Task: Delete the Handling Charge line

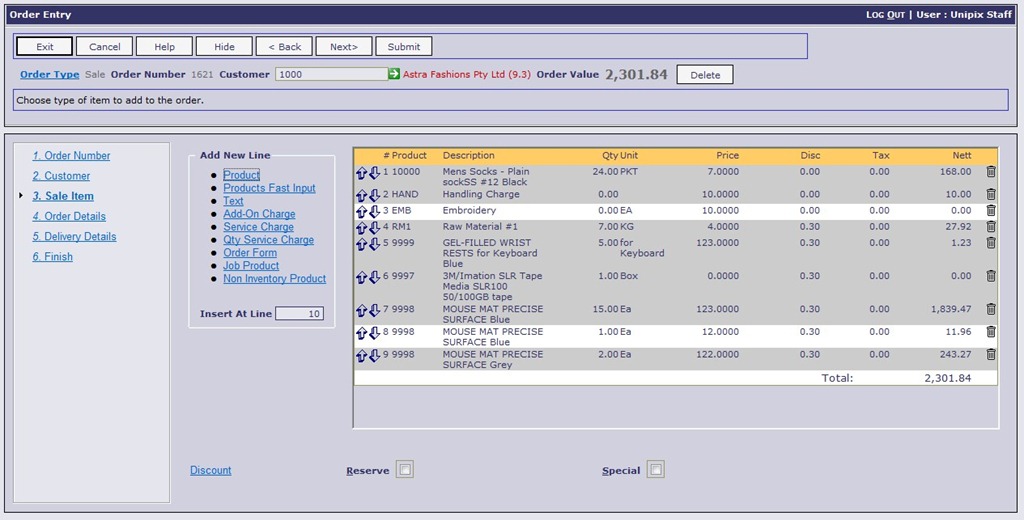Action: click(991, 194)
